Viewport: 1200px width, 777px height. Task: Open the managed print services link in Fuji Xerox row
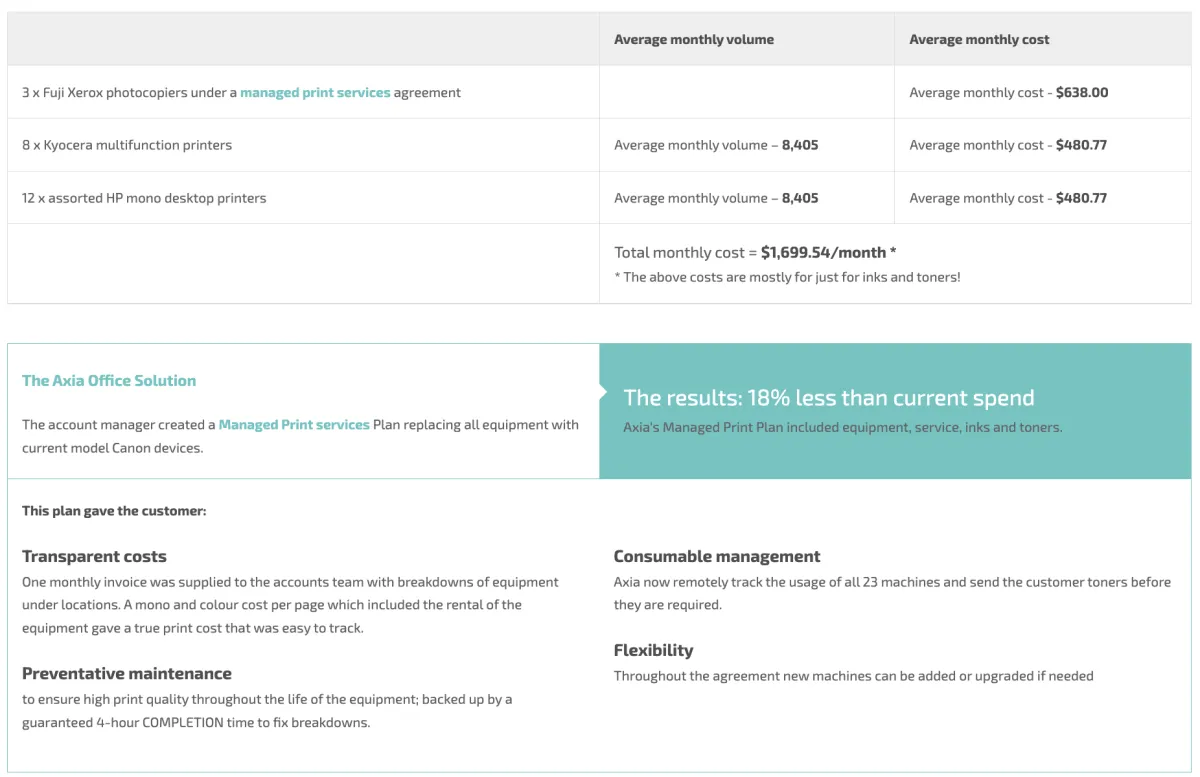click(315, 93)
